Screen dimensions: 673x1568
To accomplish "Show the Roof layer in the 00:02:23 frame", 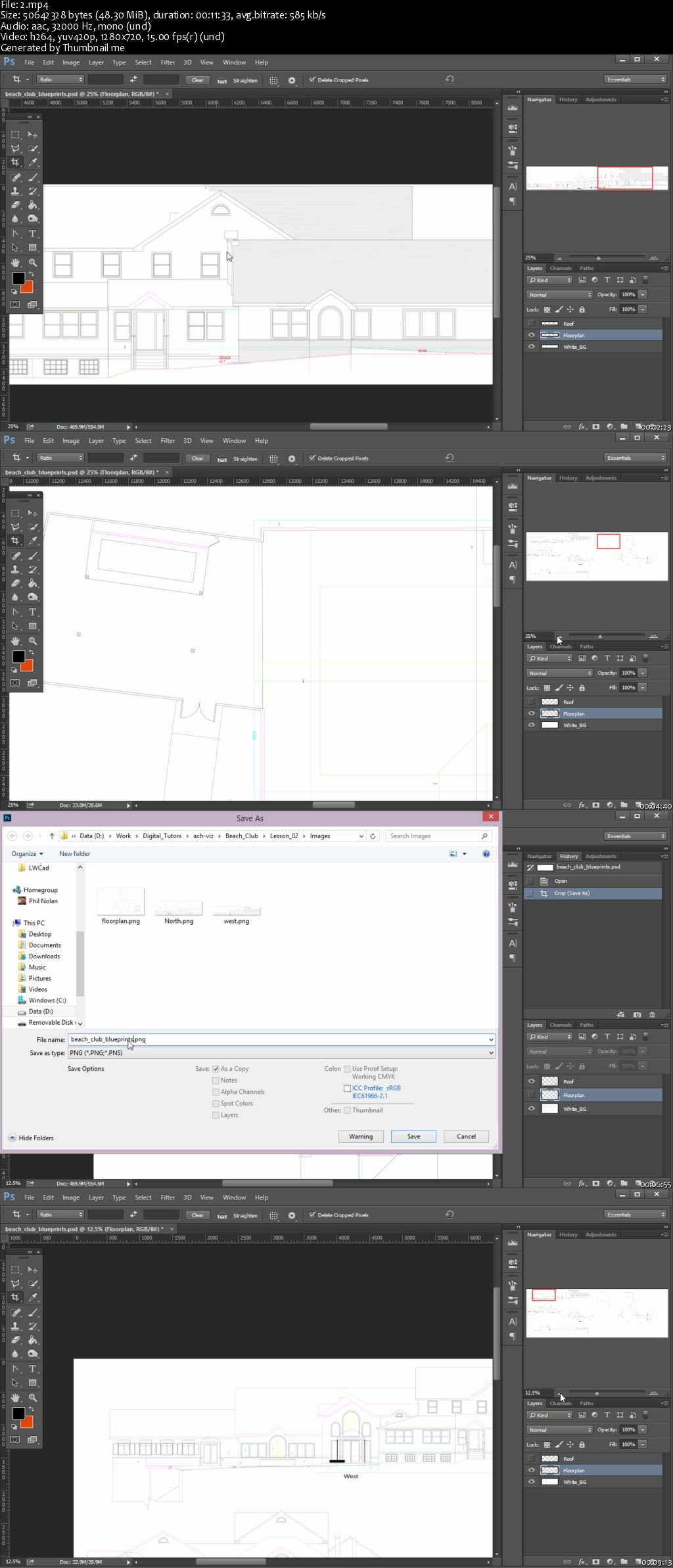I will [x=531, y=323].
